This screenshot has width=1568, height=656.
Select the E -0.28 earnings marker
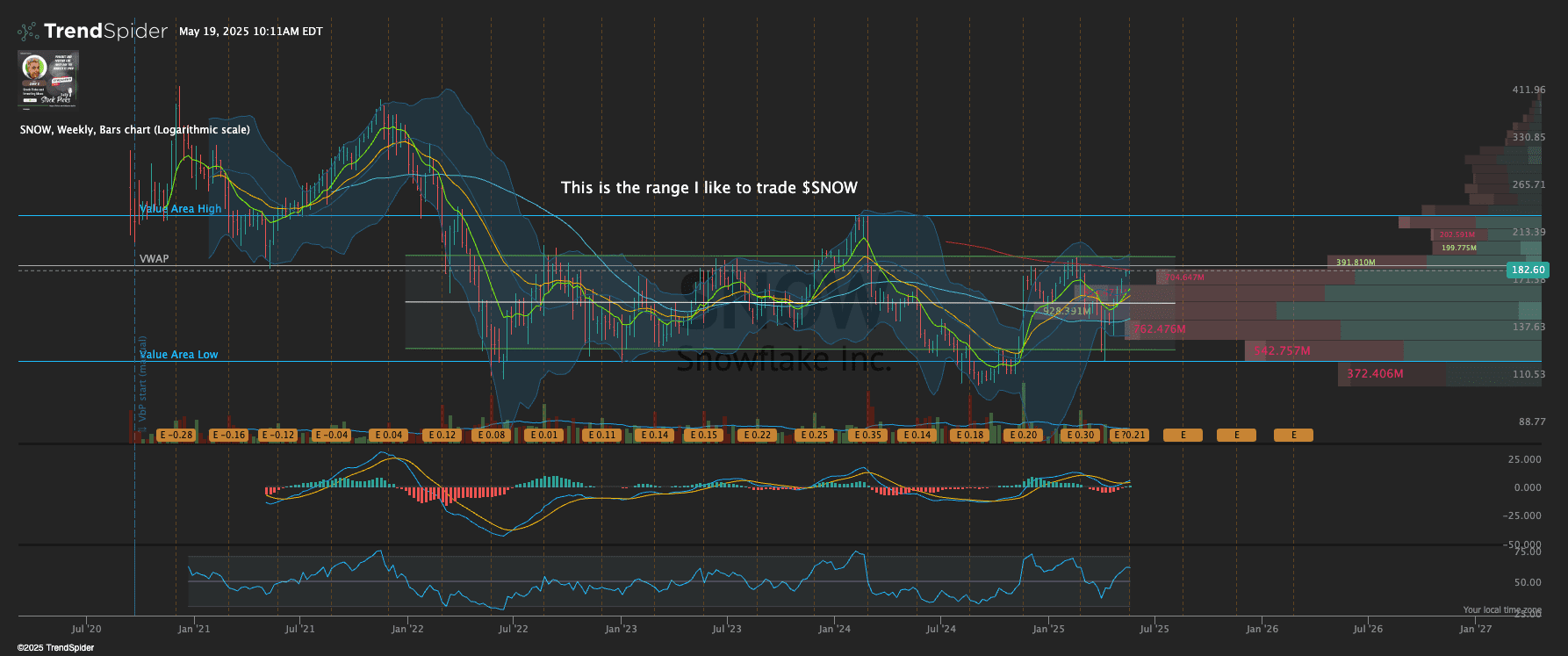pos(176,435)
